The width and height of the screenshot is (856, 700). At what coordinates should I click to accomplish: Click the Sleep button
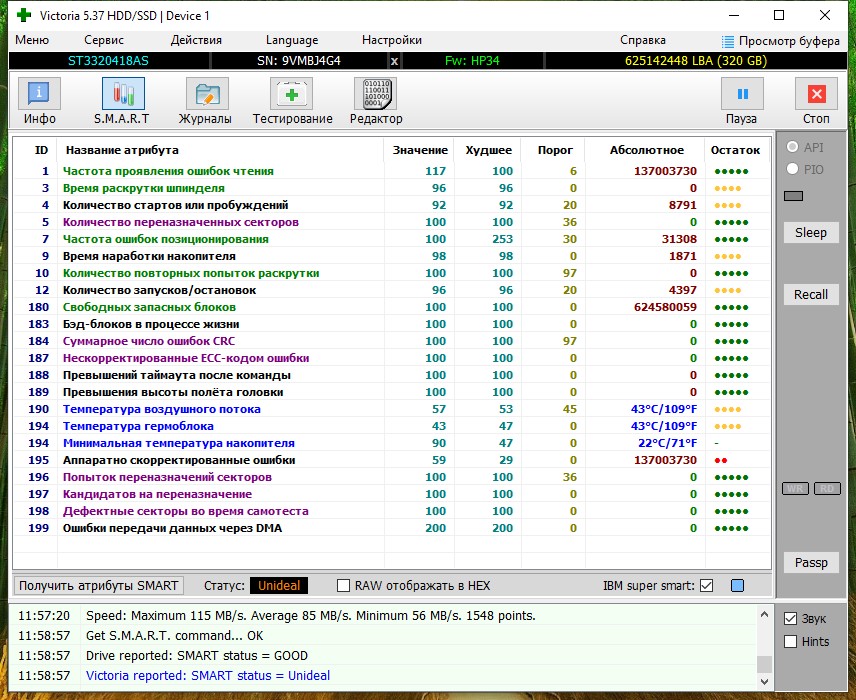(x=811, y=233)
